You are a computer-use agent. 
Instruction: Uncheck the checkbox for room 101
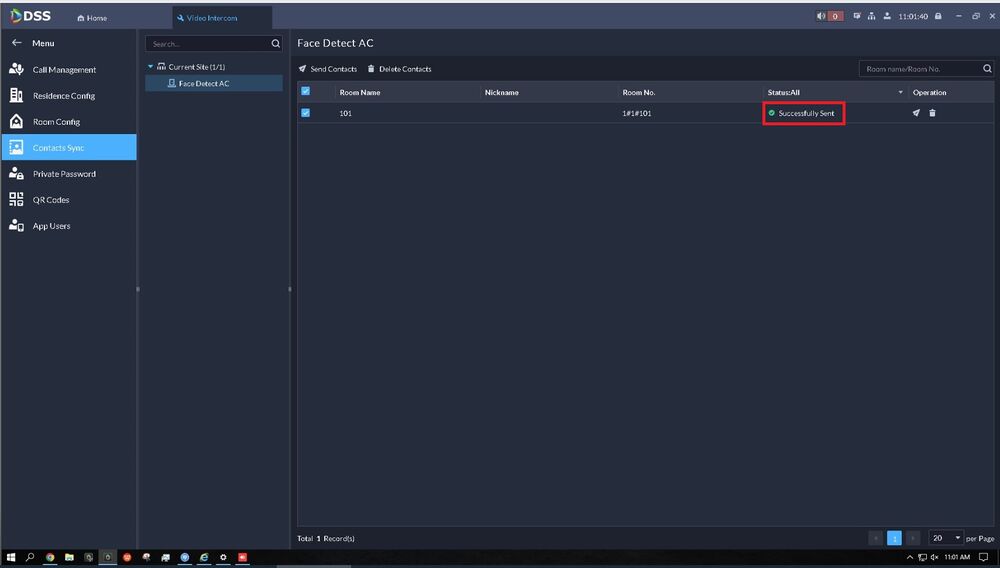(306, 113)
